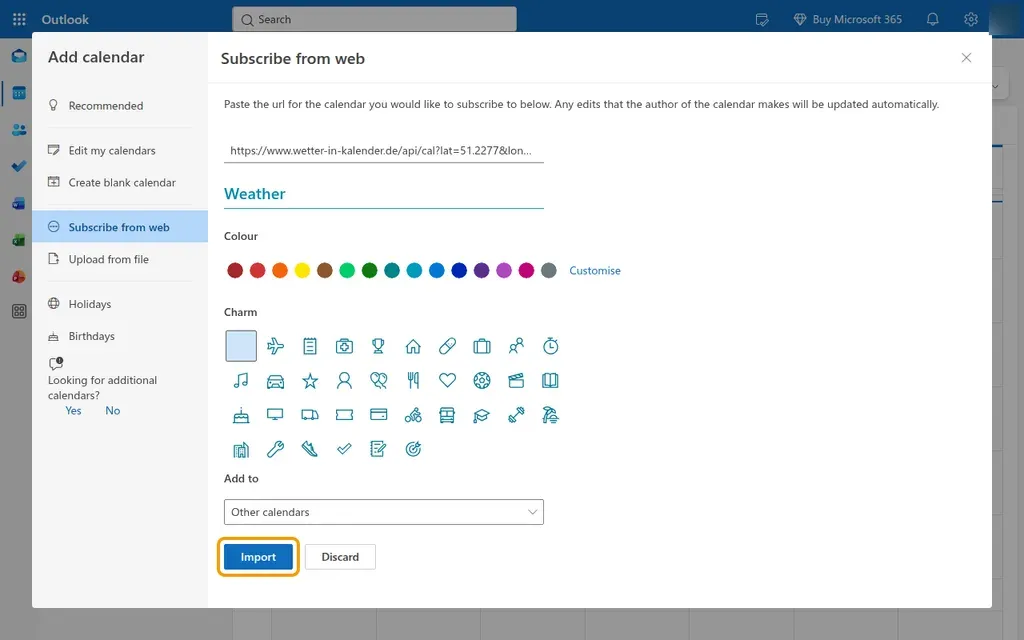The height and width of the screenshot is (640, 1024).
Task: Select the trophy charm
Action: 378,346
